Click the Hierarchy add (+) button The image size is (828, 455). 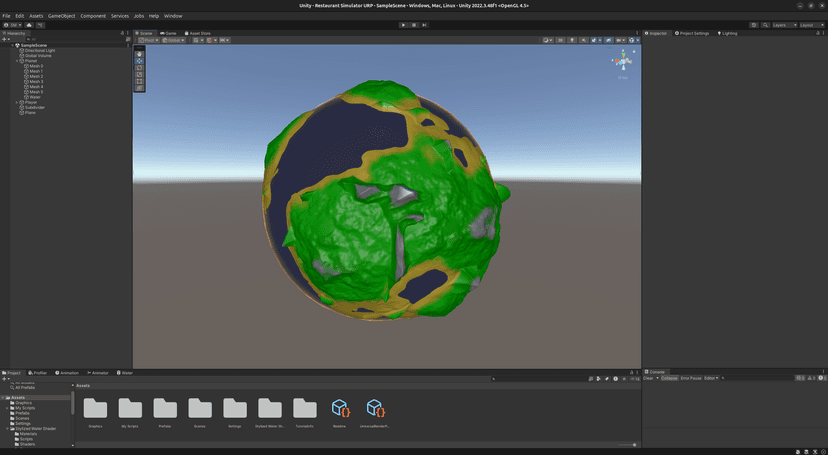(x=5, y=39)
